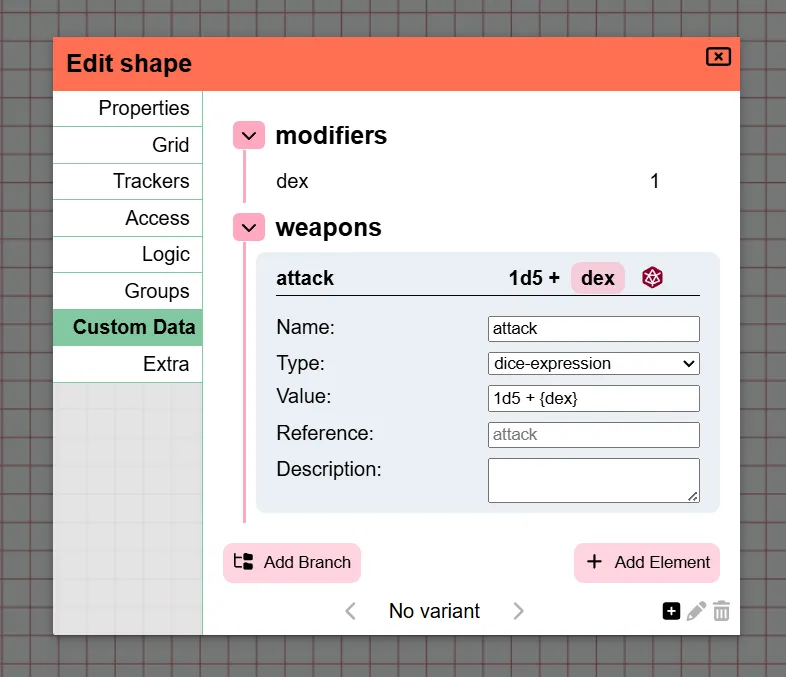This screenshot has width=786, height=677.
Task: Go to the Logic tab
Action: pos(128,255)
